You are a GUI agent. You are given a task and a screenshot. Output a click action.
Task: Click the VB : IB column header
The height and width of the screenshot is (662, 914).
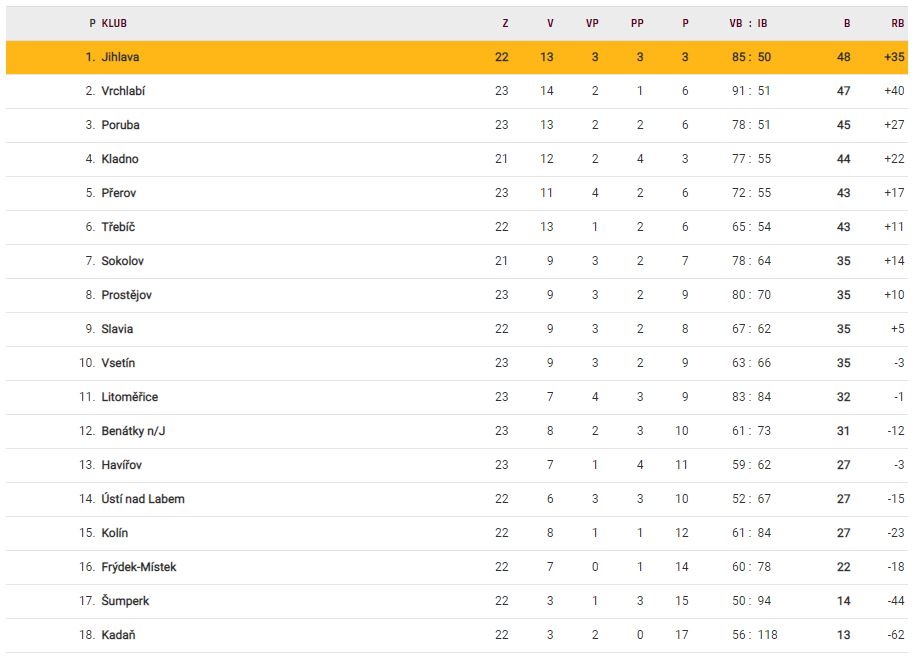(x=748, y=23)
